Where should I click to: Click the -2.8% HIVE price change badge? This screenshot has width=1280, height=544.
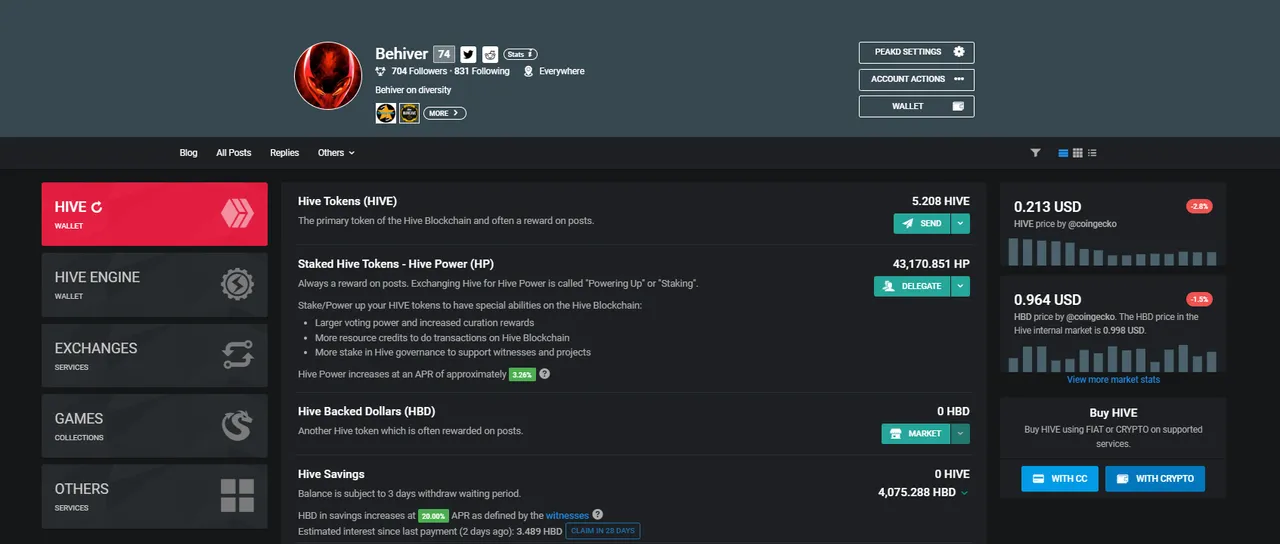click(x=1199, y=206)
